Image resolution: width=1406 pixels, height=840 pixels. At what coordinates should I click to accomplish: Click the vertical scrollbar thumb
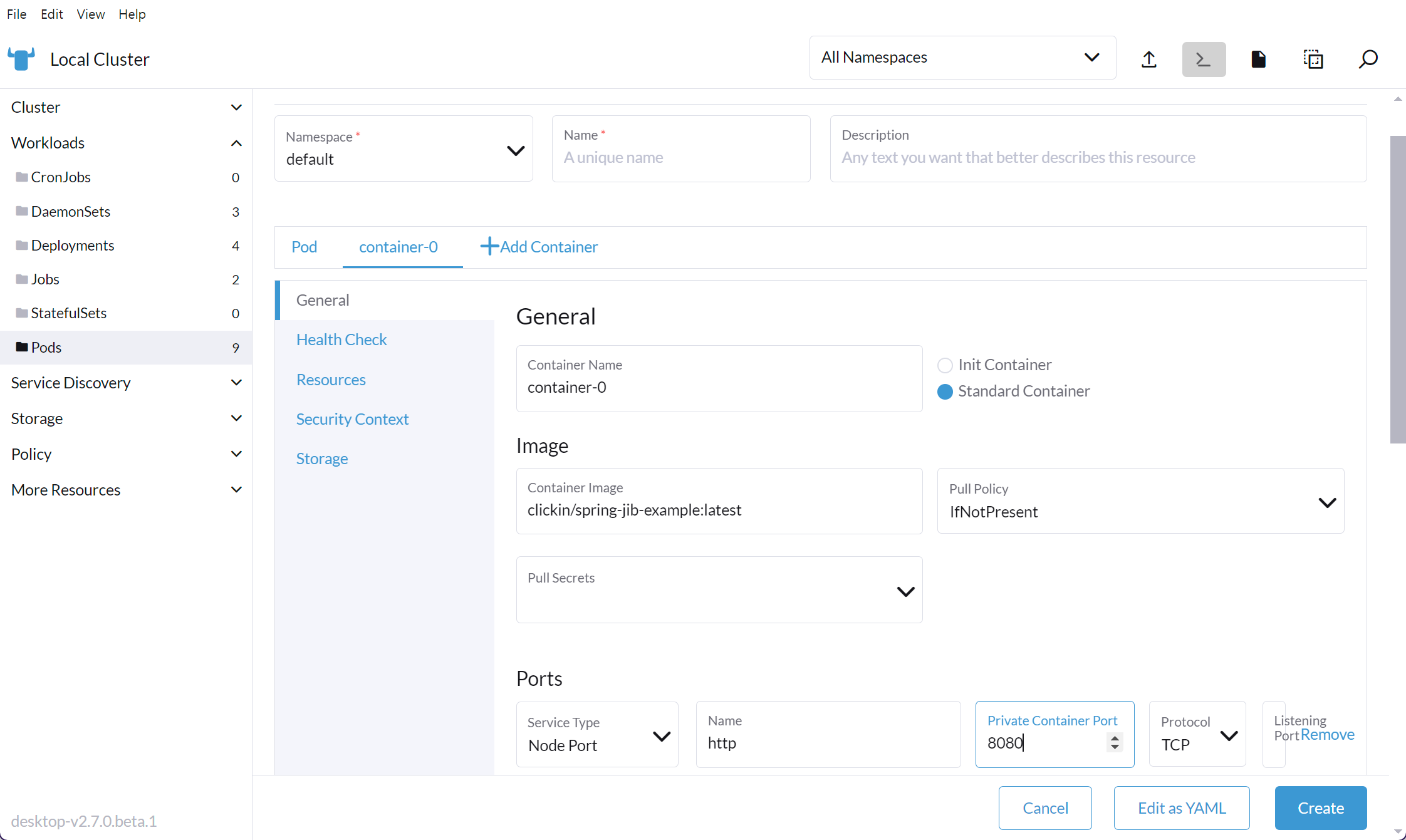coord(1398,289)
